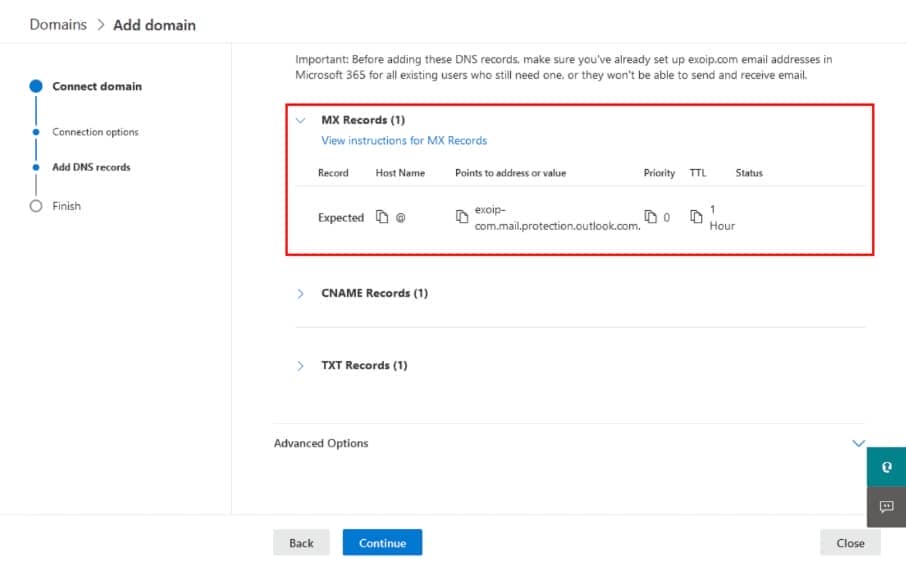The image size is (906, 567).
Task: Open the feedback chat icon
Action: tap(885, 507)
